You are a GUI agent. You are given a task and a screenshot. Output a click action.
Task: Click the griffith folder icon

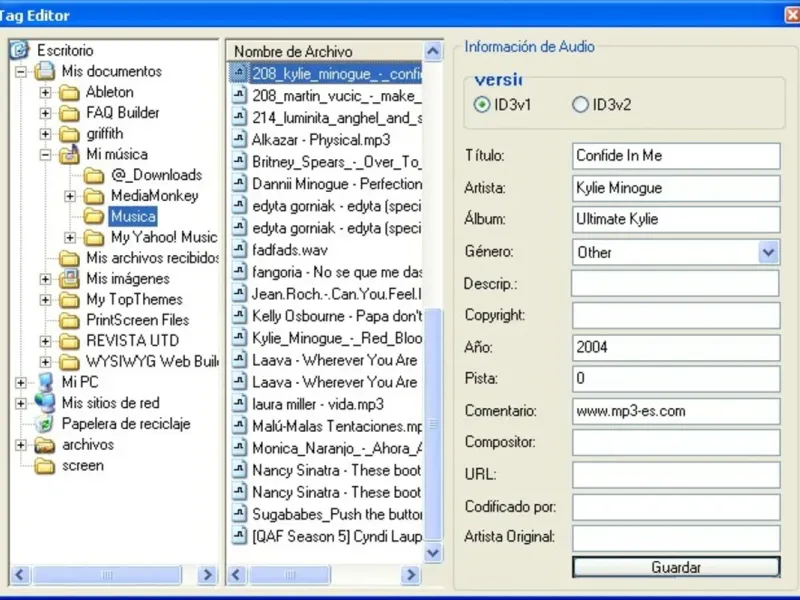pyautogui.click(x=69, y=134)
